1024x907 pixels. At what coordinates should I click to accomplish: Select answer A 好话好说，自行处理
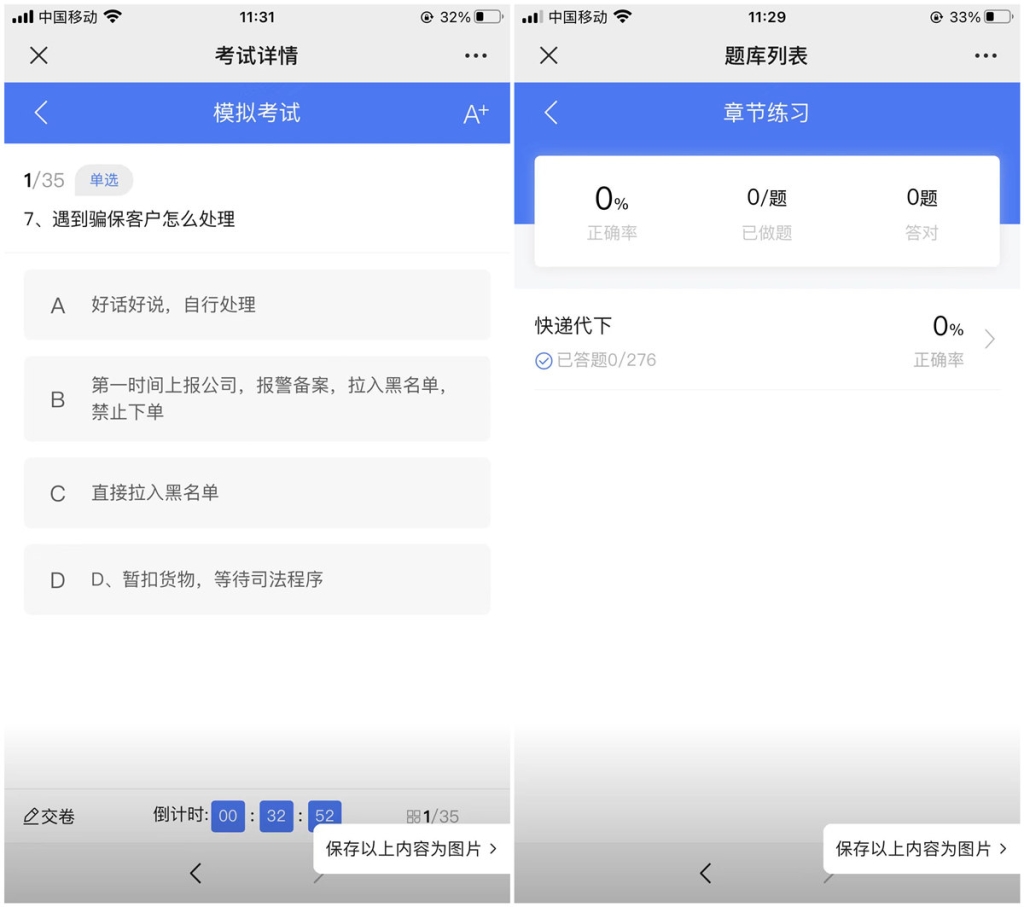pyautogui.click(x=257, y=305)
